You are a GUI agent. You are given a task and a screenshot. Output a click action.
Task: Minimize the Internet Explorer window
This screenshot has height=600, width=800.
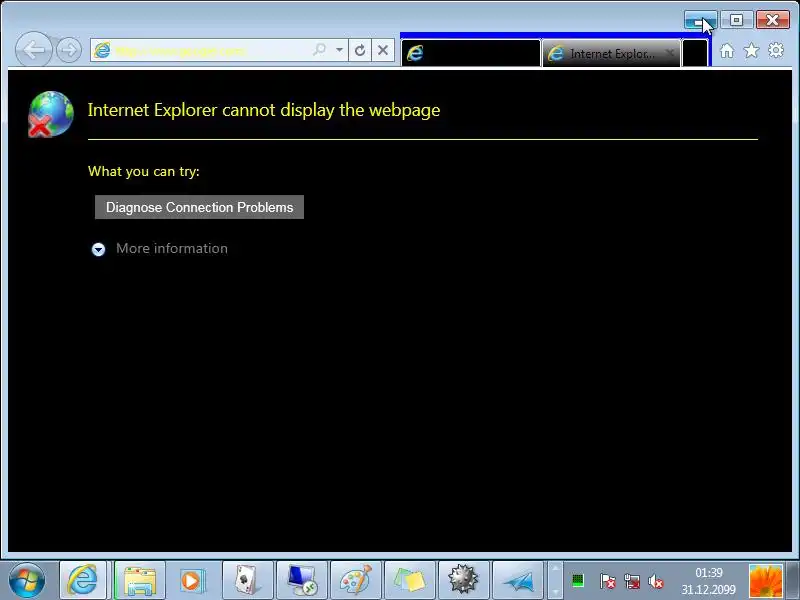(701, 20)
